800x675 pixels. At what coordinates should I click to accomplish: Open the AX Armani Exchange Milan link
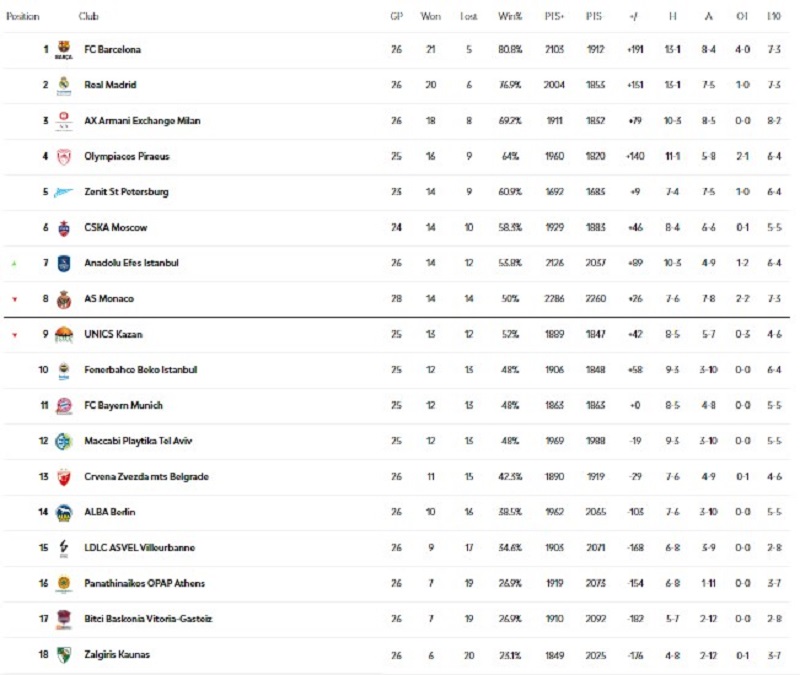click(x=143, y=121)
